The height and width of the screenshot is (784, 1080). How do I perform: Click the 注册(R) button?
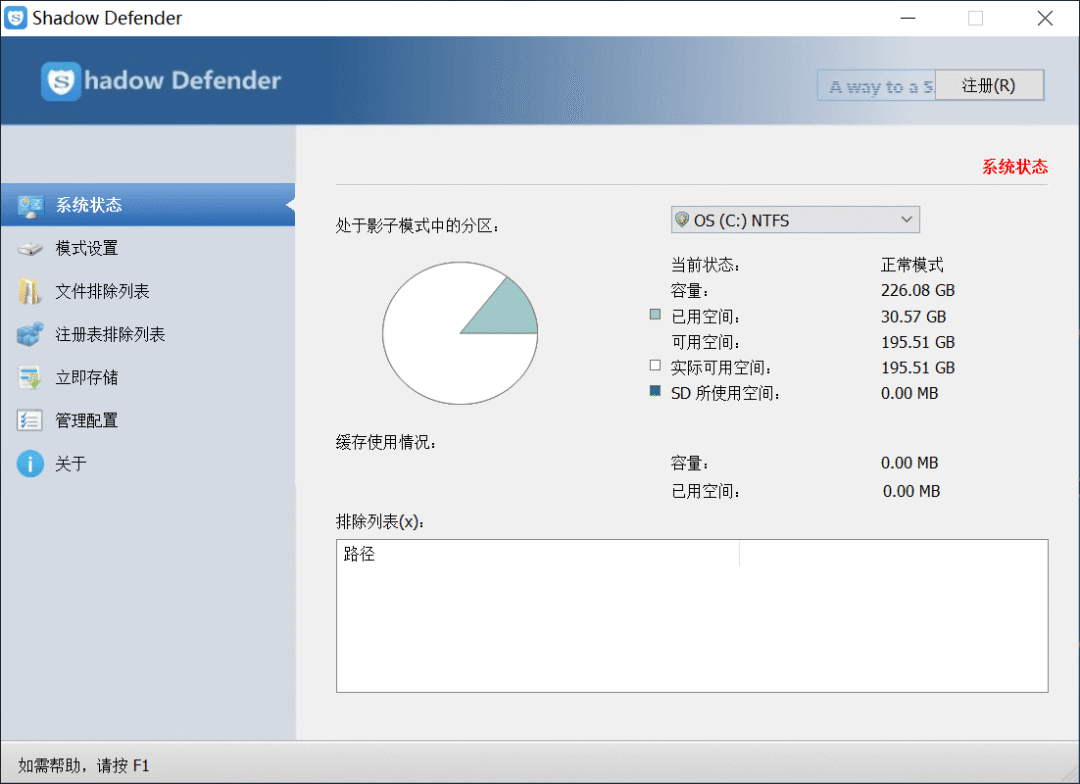[x=989, y=85]
